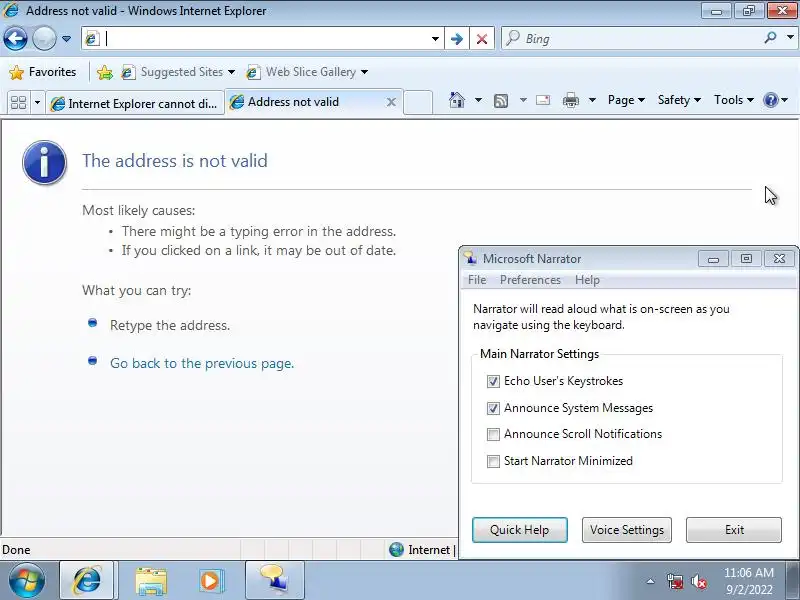Viewport: 800px width, 600px height.
Task: Open Windows Media Player from the taskbar
Action: point(211,581)
